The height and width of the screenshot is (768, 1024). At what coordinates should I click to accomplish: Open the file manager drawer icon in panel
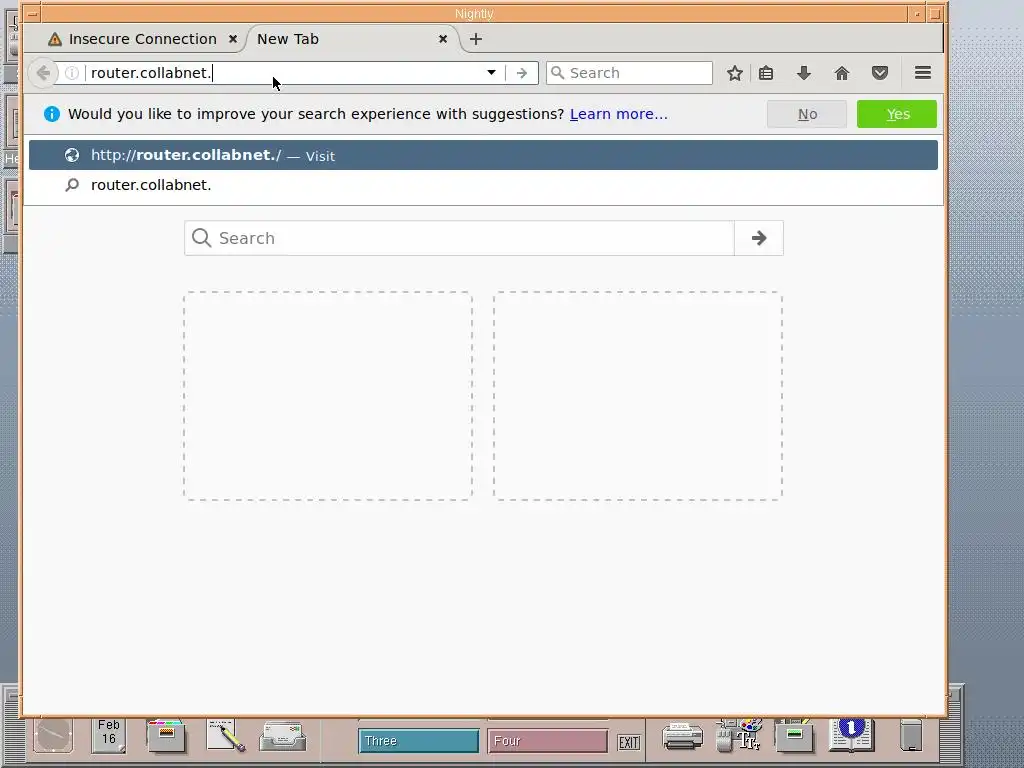(x=167, y=735)
